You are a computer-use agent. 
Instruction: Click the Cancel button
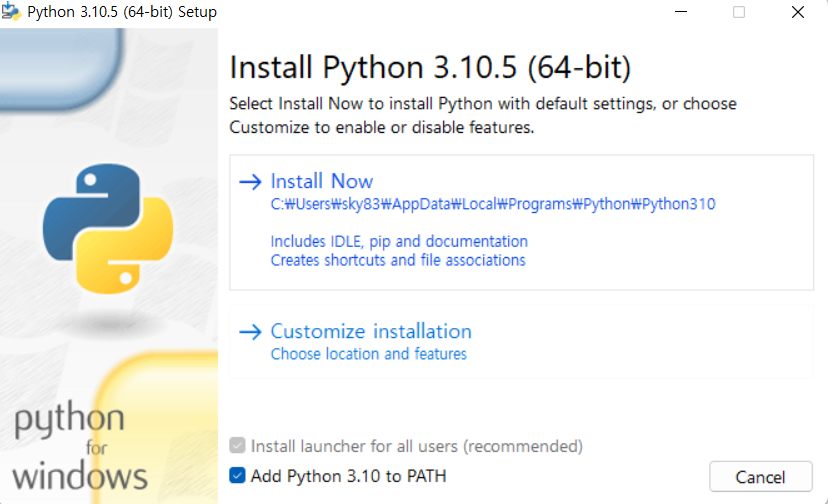(x=760, y=477)
